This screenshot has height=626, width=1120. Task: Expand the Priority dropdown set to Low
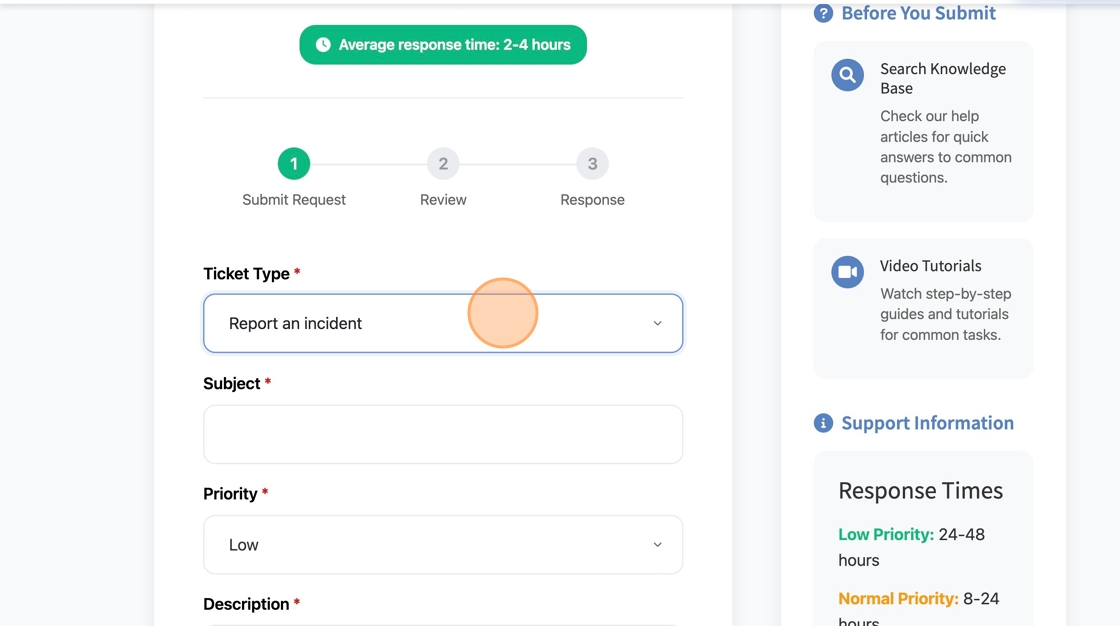click(x=442, y=545)
